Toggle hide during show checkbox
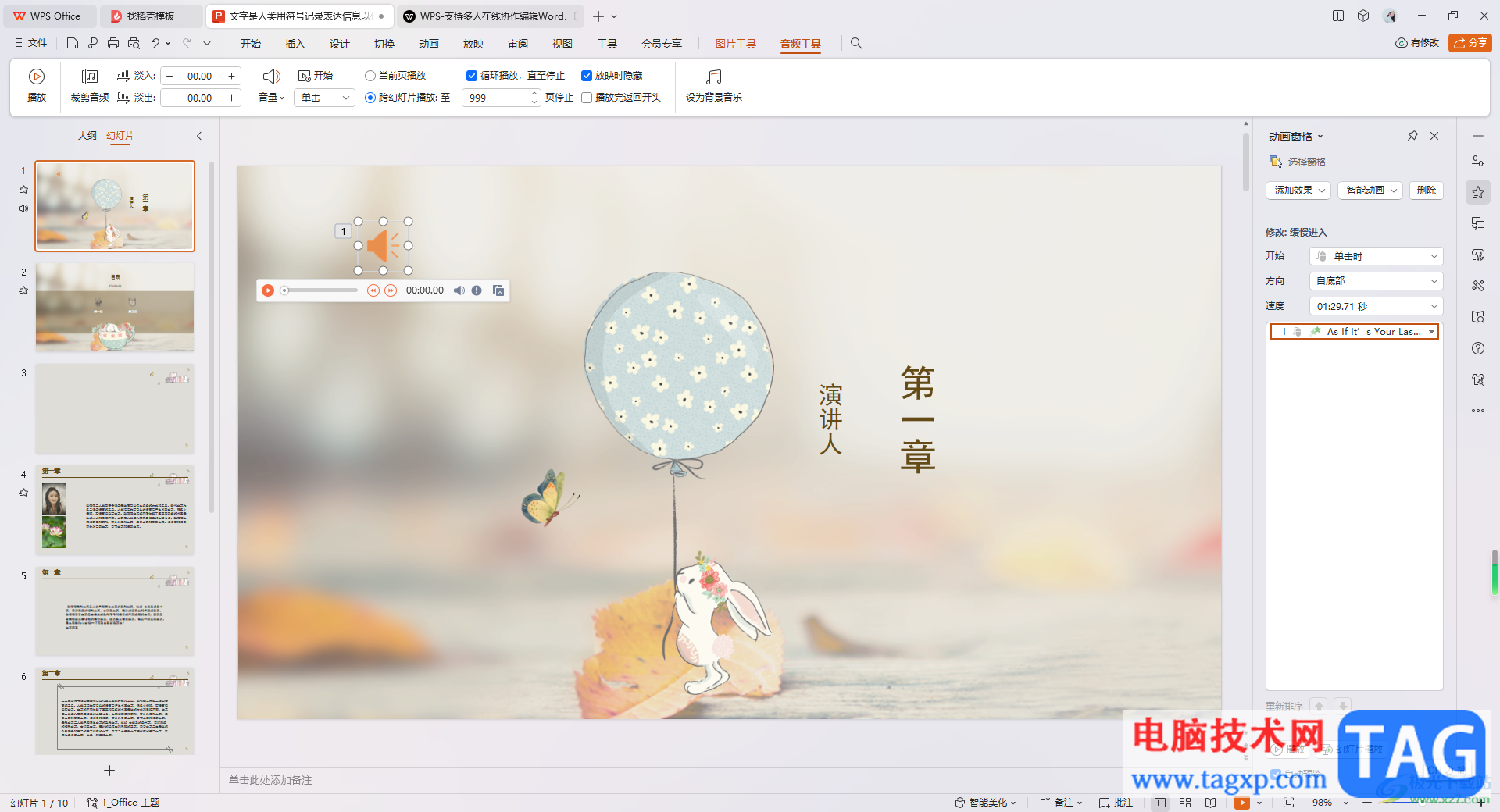Screen dimensions: 1500x812 (x=587, y=76)
